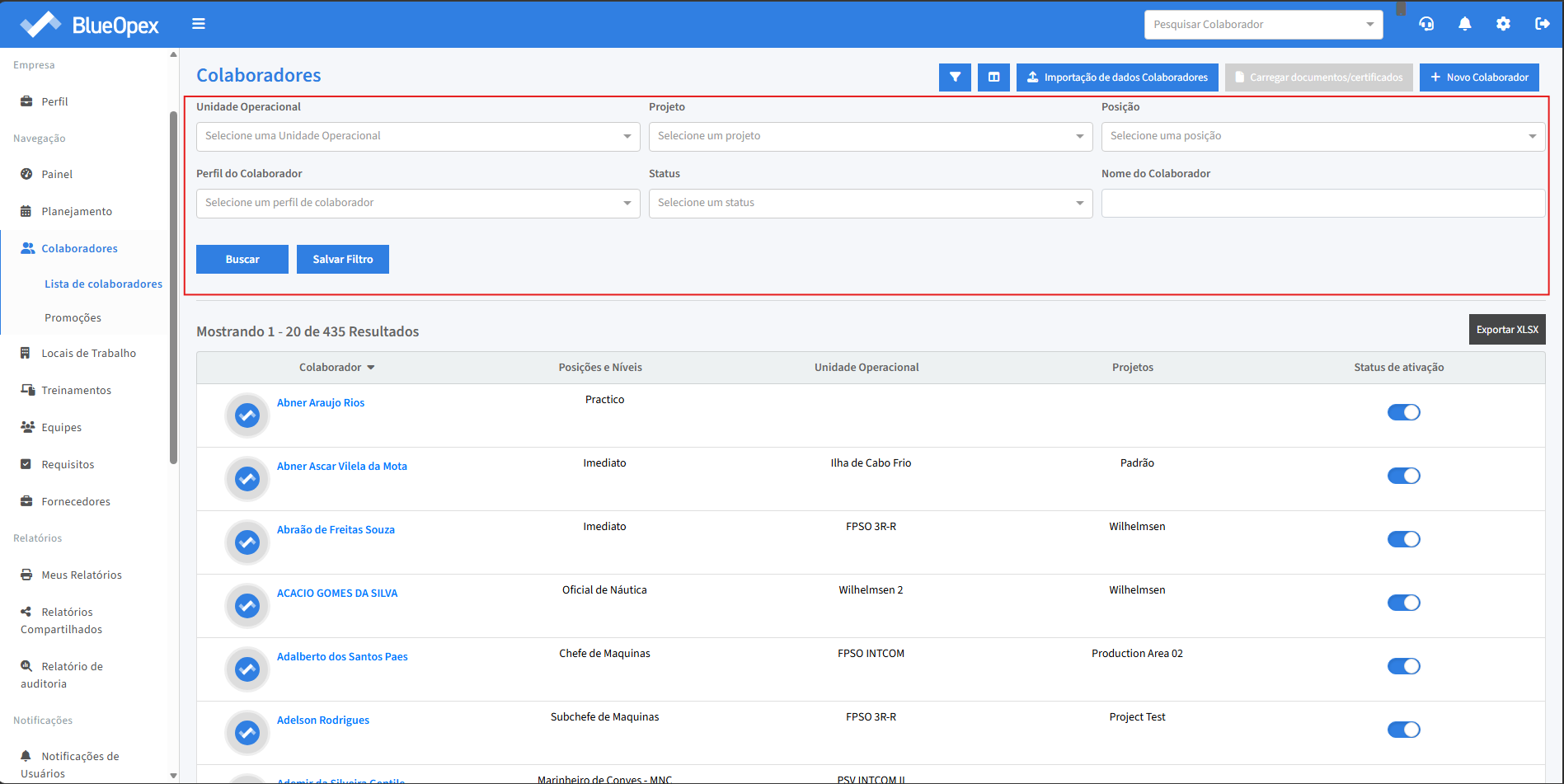Click Importação de dados Colaboradores button
The width and height of the screenshot is (1564, 784).
click(x=1117, y=77)
